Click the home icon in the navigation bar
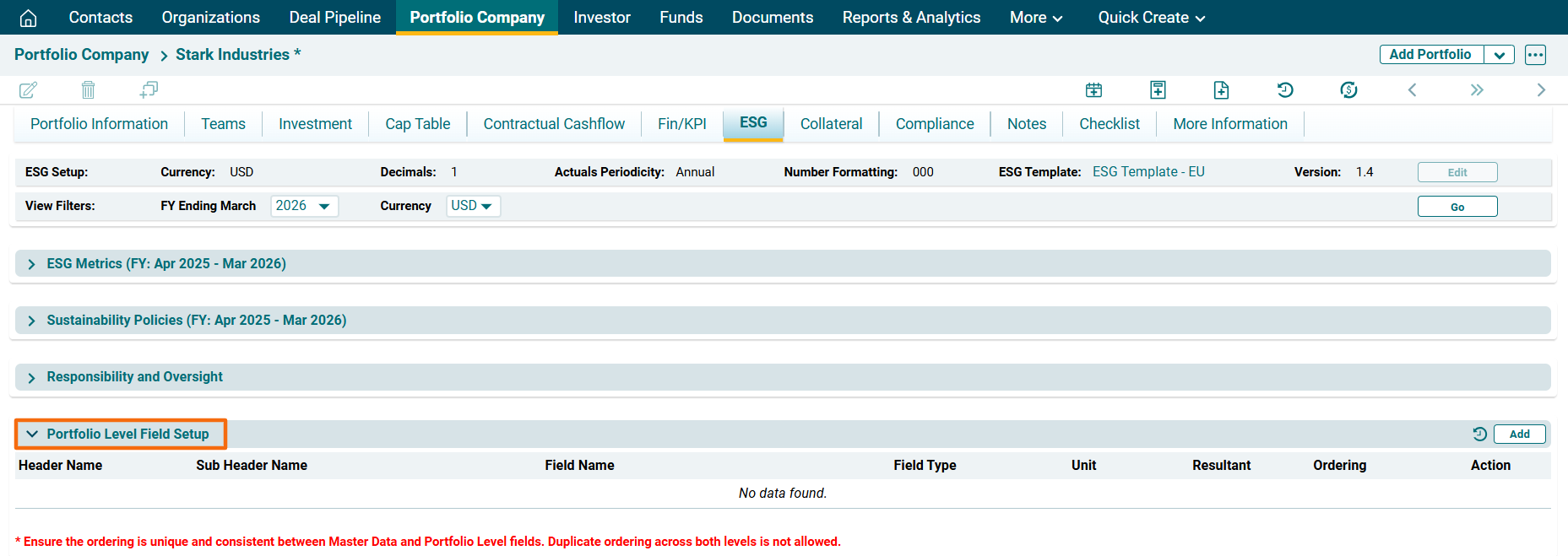The height and width of the screenshot is (556, 1568). [x=28, y=18]
